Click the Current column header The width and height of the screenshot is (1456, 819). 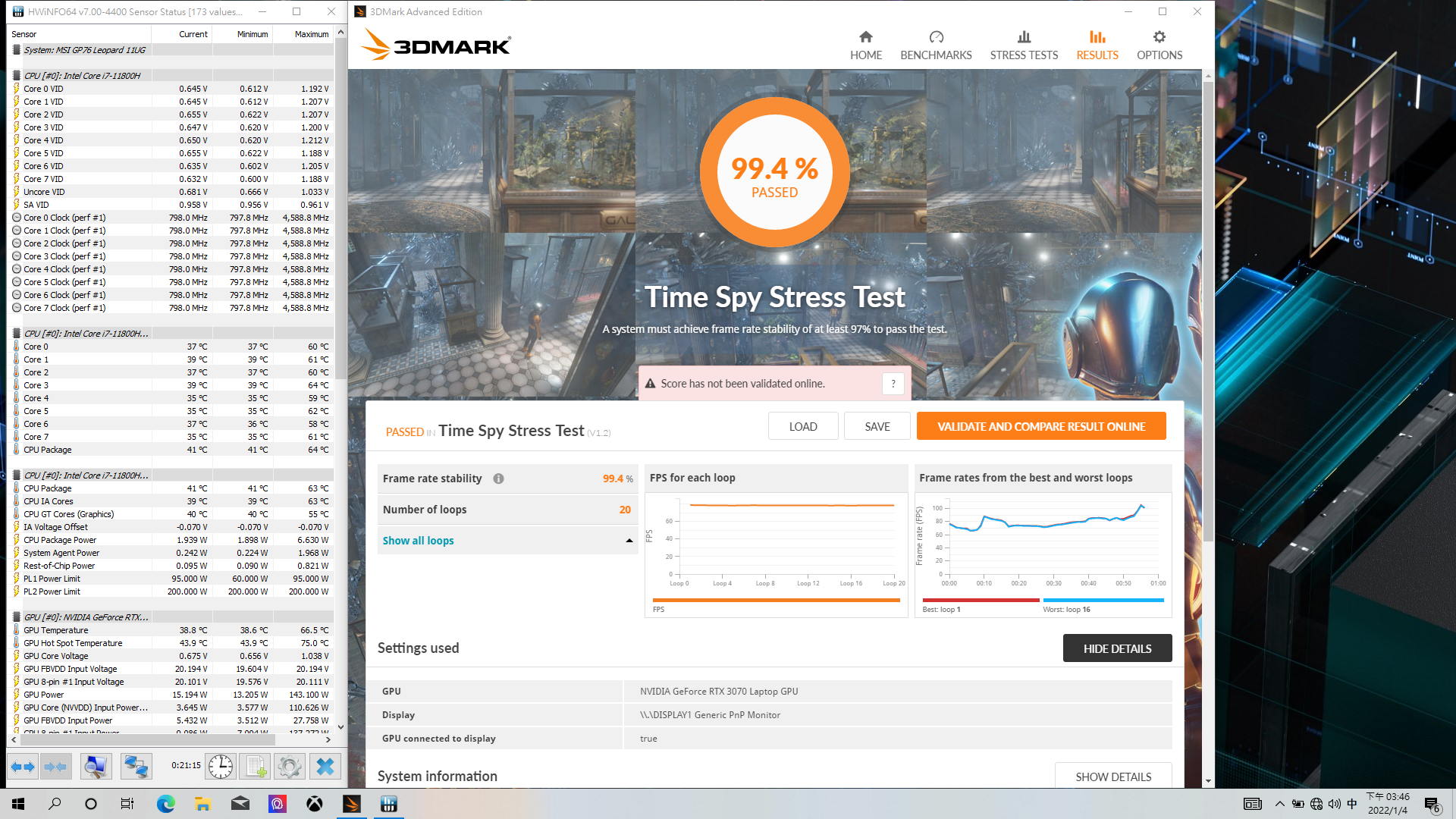(x=182, y=34)
